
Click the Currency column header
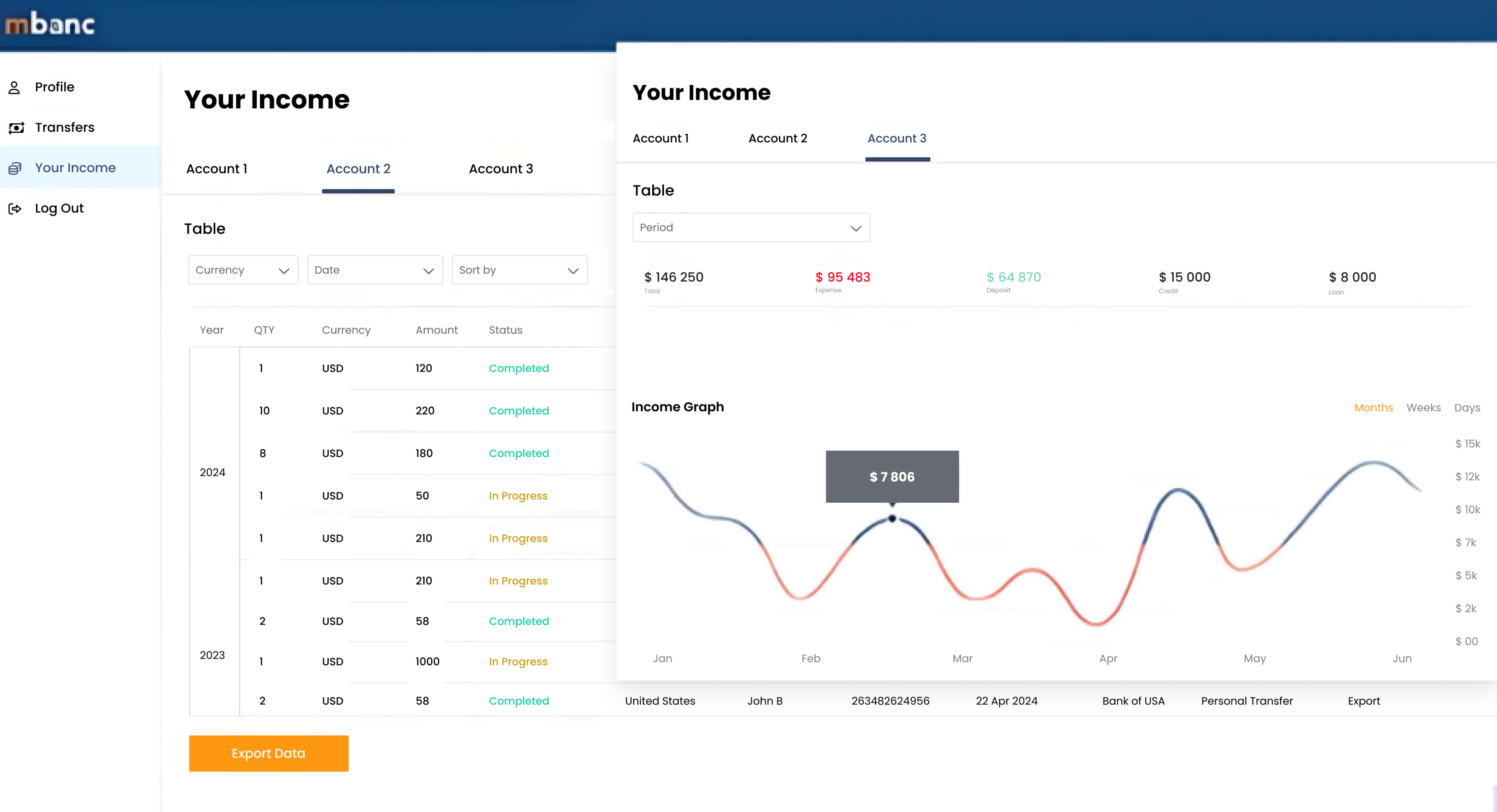(346, 330)
